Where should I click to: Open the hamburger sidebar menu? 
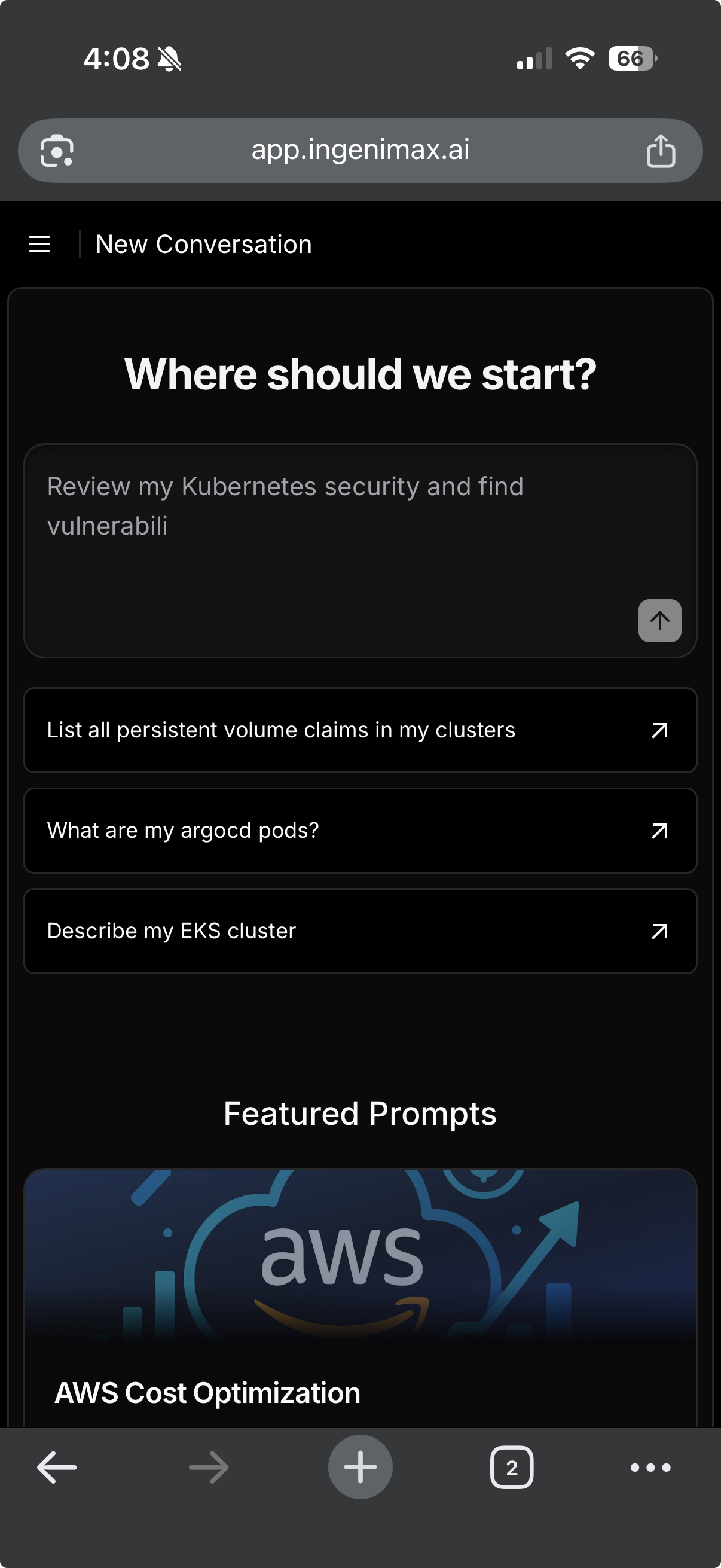(x=39, y=244)
